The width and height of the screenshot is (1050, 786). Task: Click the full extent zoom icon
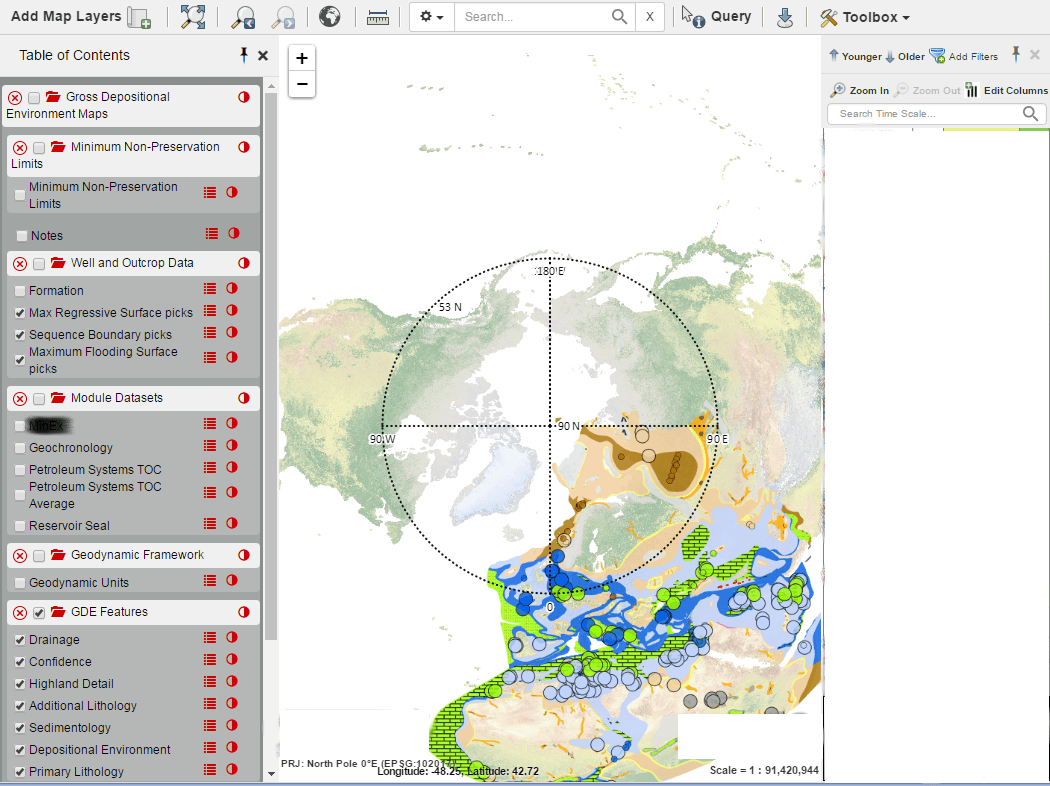tap(192, 17)
